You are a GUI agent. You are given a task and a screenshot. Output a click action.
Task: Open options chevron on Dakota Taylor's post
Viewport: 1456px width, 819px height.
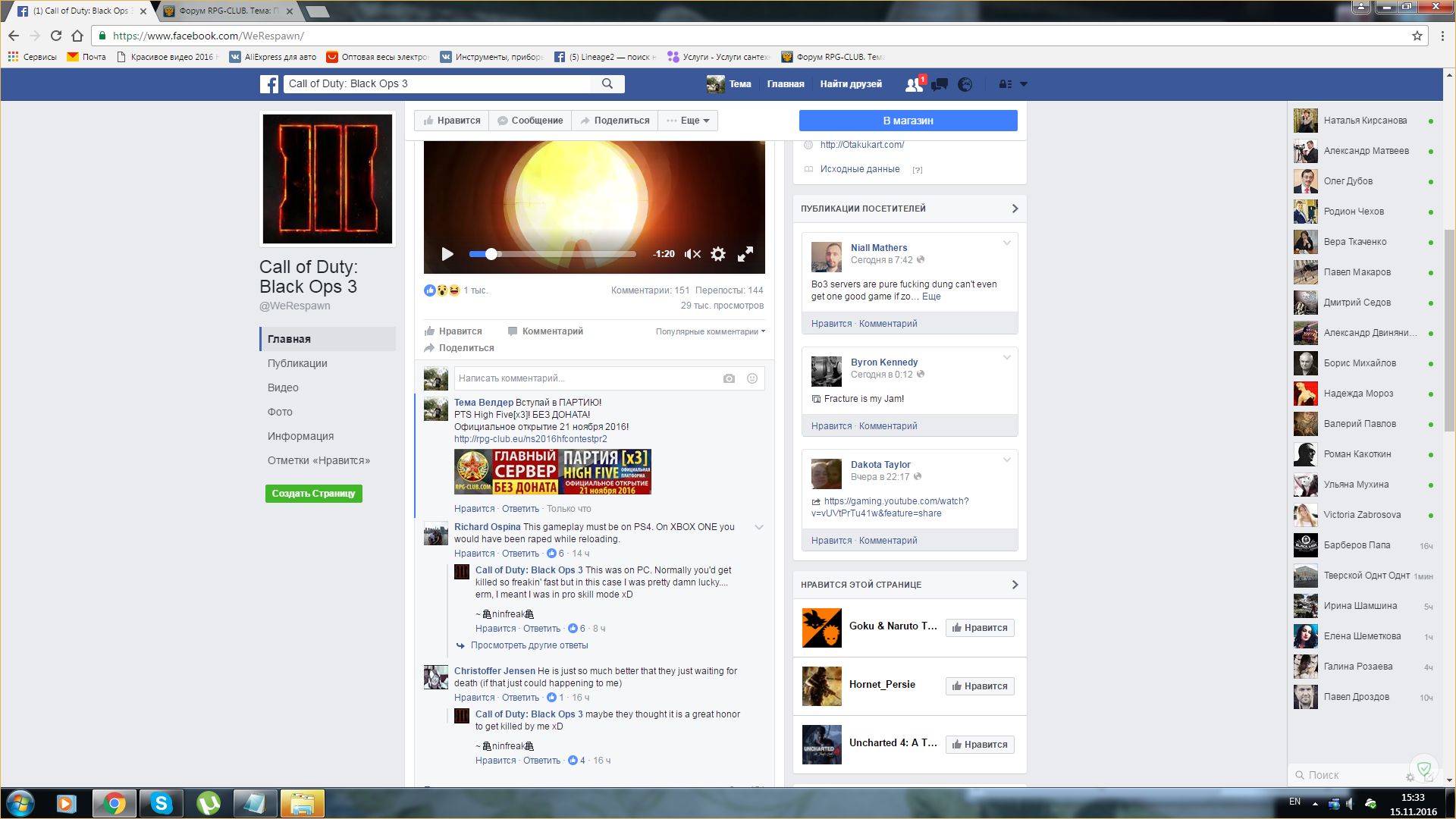[x=1007, y=460]
